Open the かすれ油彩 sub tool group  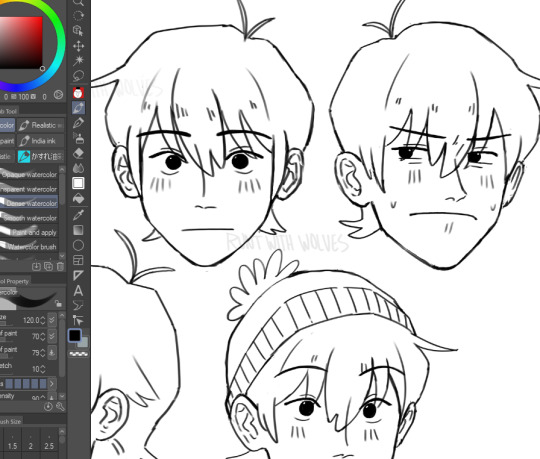coord(41,156)
